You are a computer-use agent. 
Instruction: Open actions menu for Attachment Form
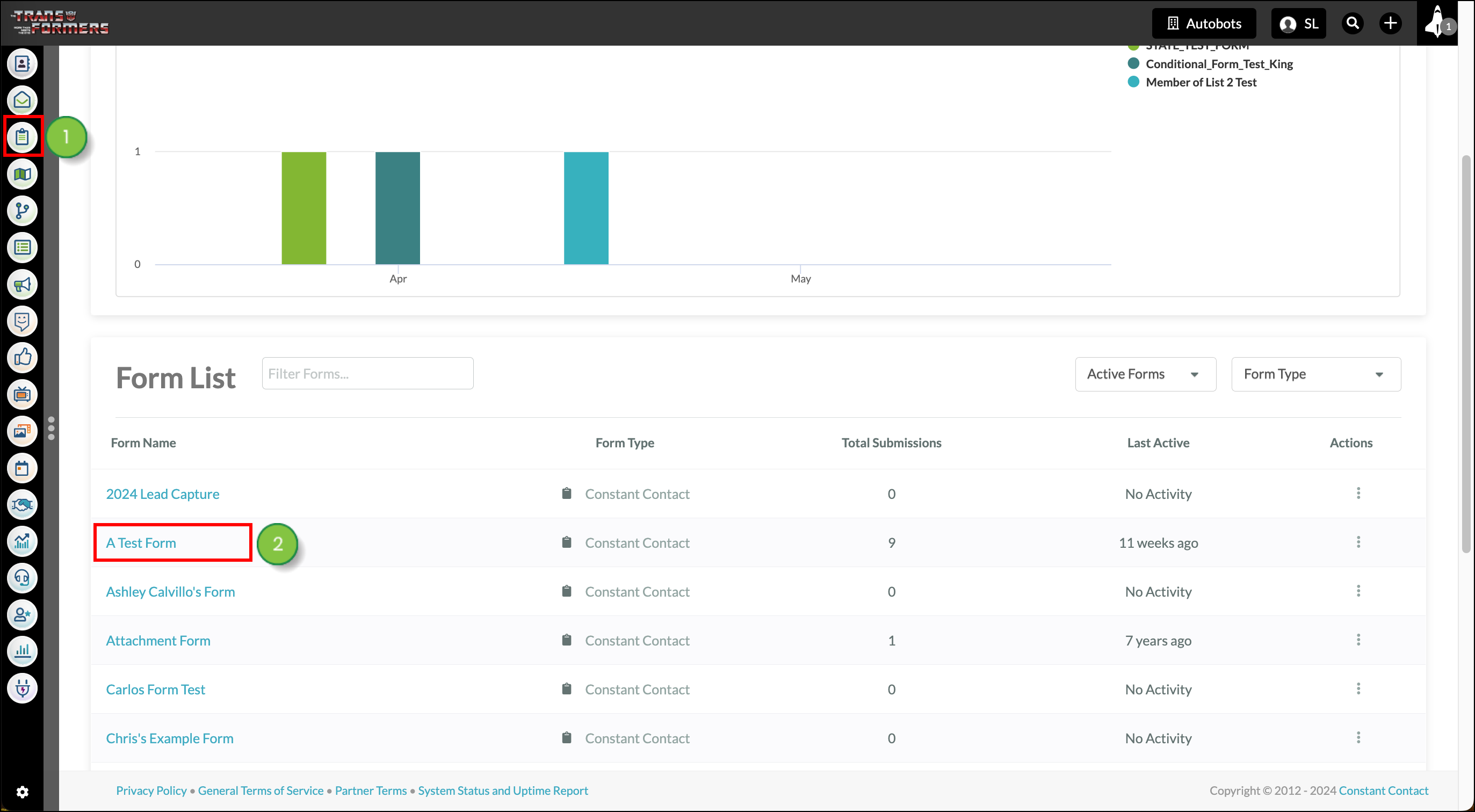point(1358,640)
